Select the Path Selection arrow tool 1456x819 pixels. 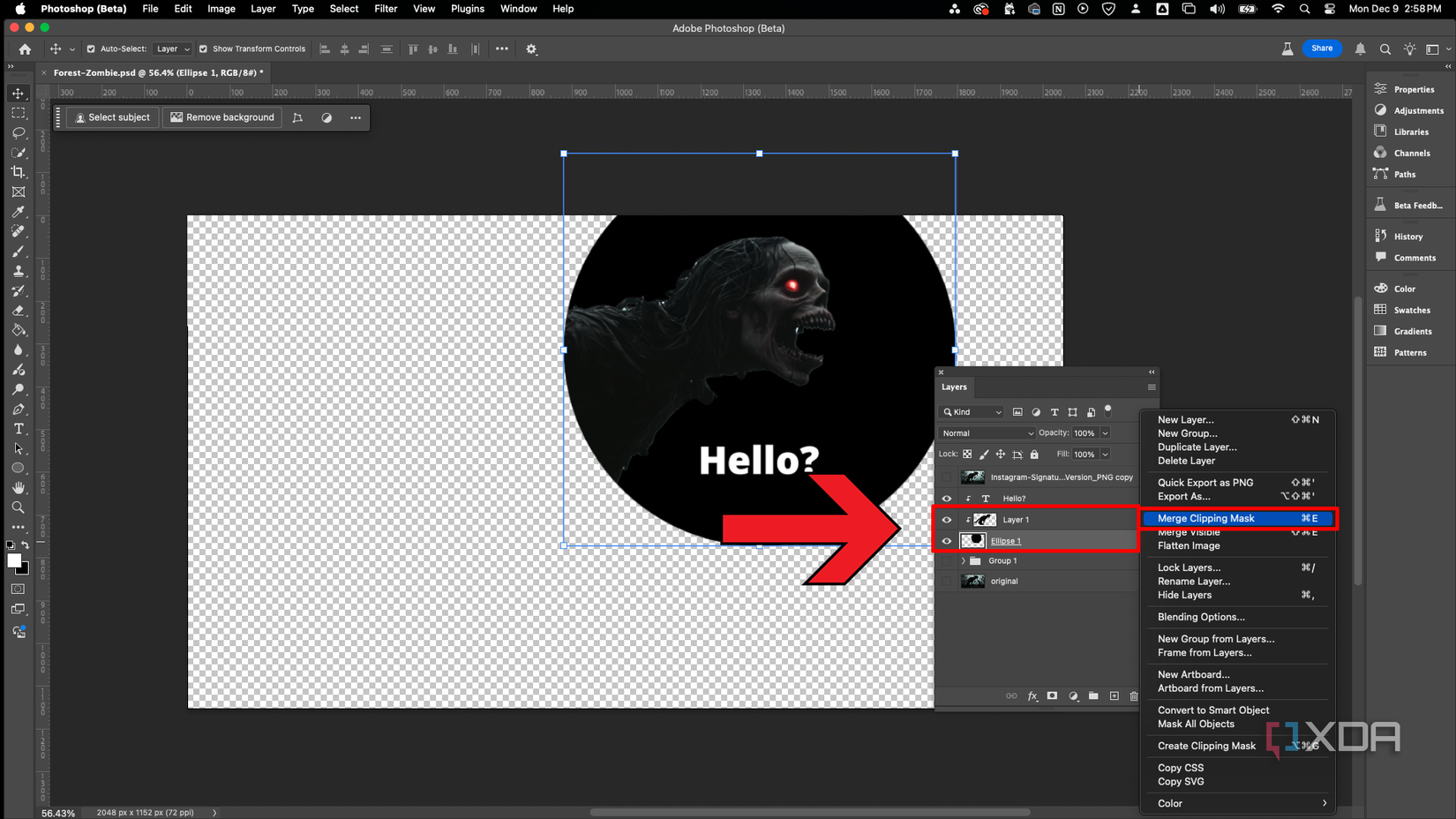19,448
